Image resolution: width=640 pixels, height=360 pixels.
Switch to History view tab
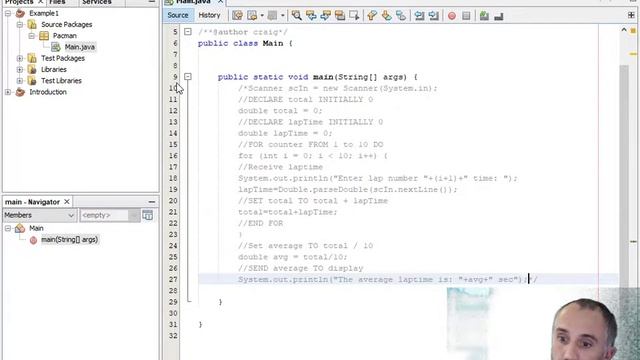click(x=209, y=15)
